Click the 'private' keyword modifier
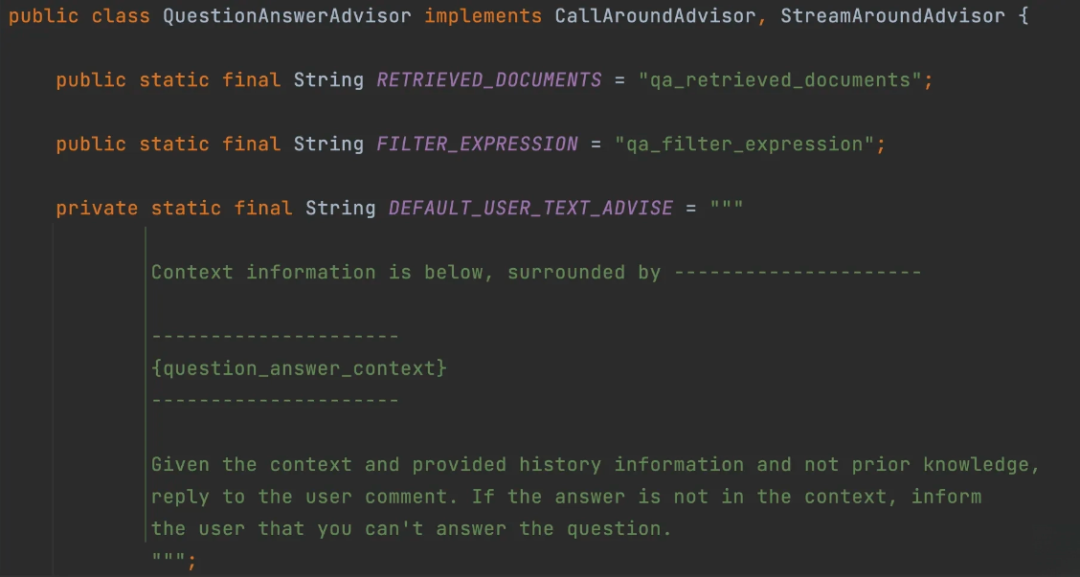This screenshot has height=577, width=1080. [x=96, y=208]
